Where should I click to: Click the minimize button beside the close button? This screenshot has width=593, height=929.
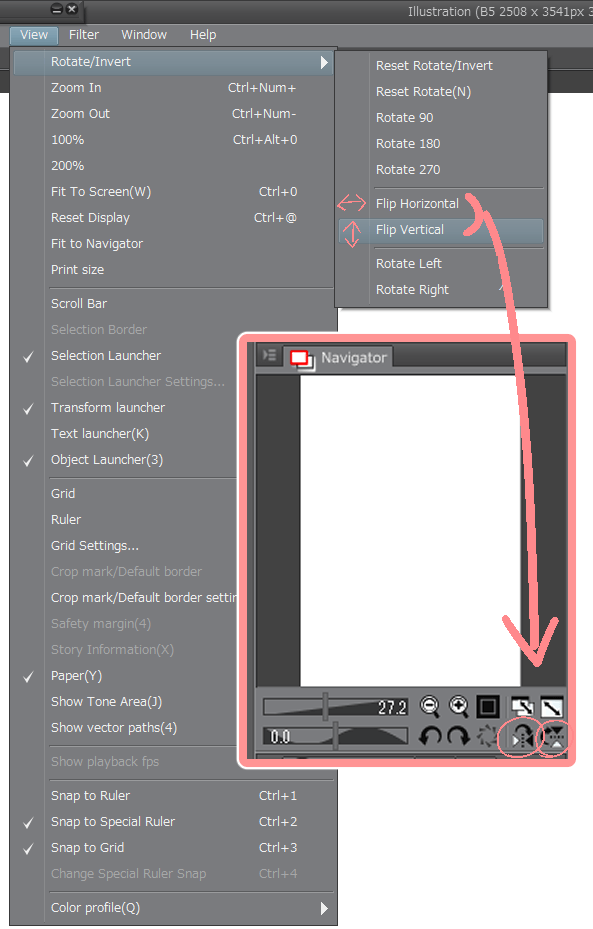(x=56, y=9)
